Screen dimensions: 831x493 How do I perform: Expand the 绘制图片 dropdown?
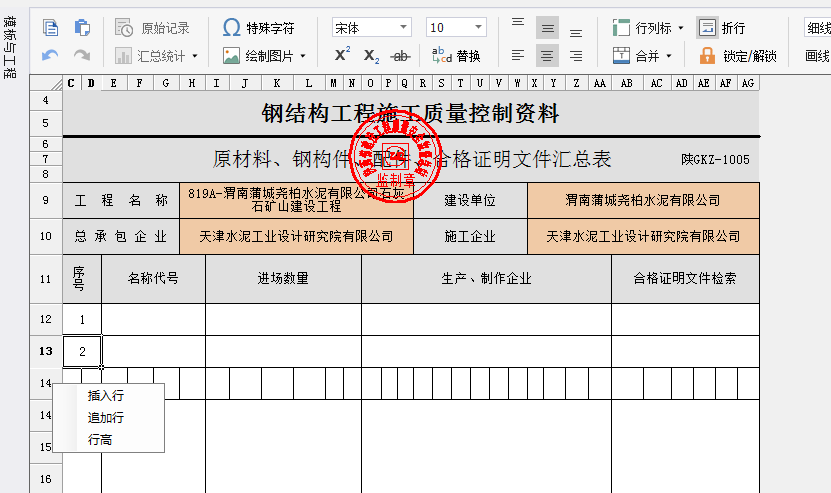302,56
